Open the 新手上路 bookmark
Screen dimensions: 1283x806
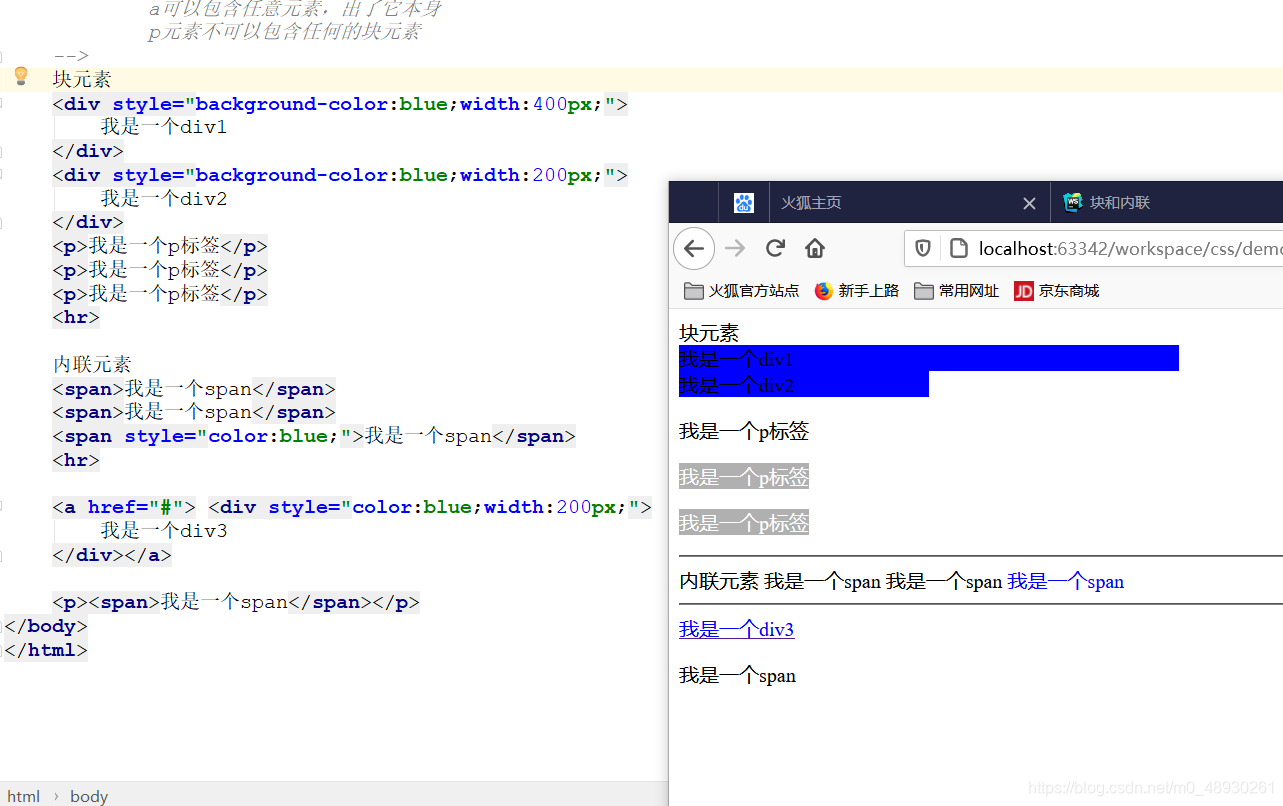coord(857,291)
